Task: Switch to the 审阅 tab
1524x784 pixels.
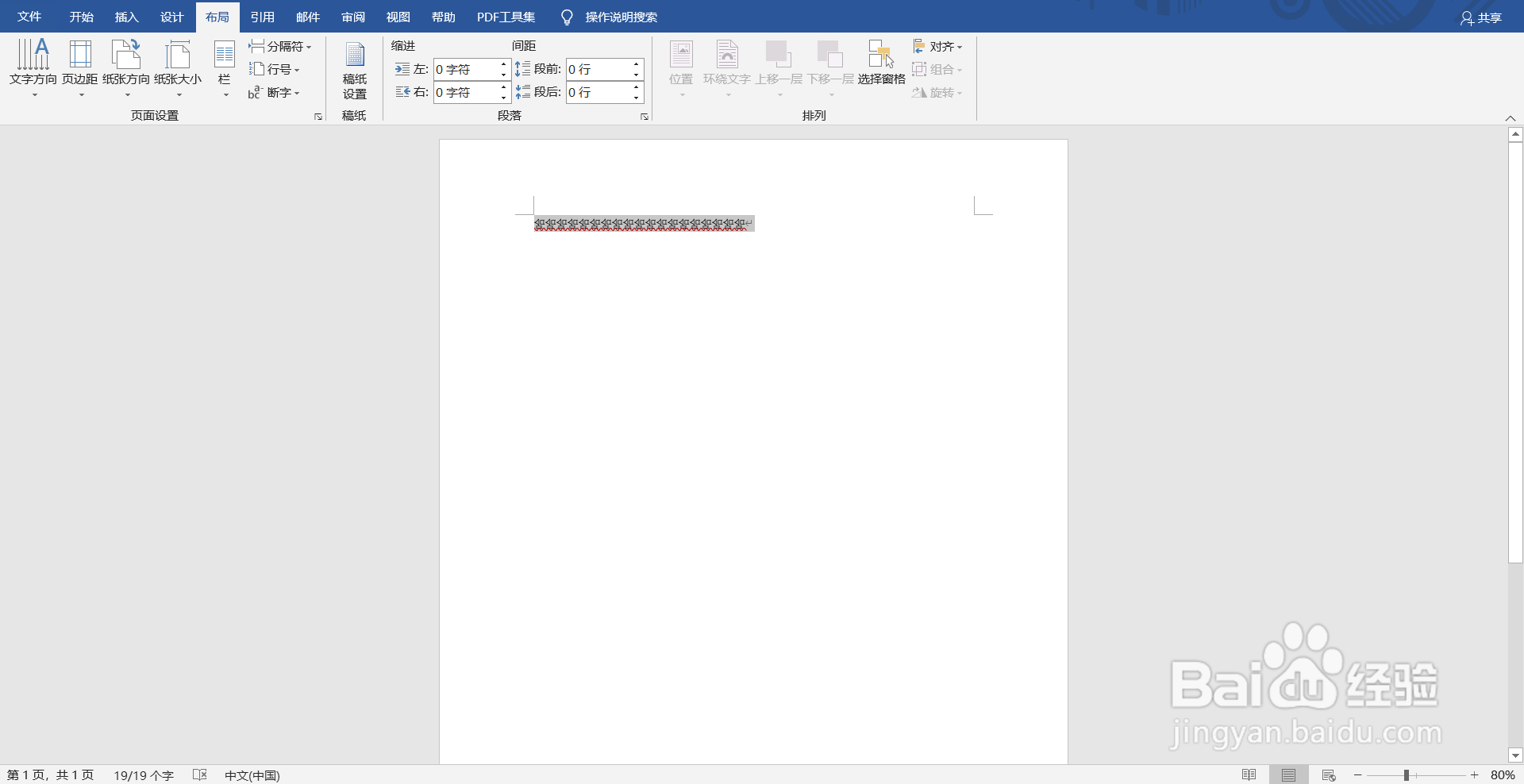Action: click(x=352, y=17)
